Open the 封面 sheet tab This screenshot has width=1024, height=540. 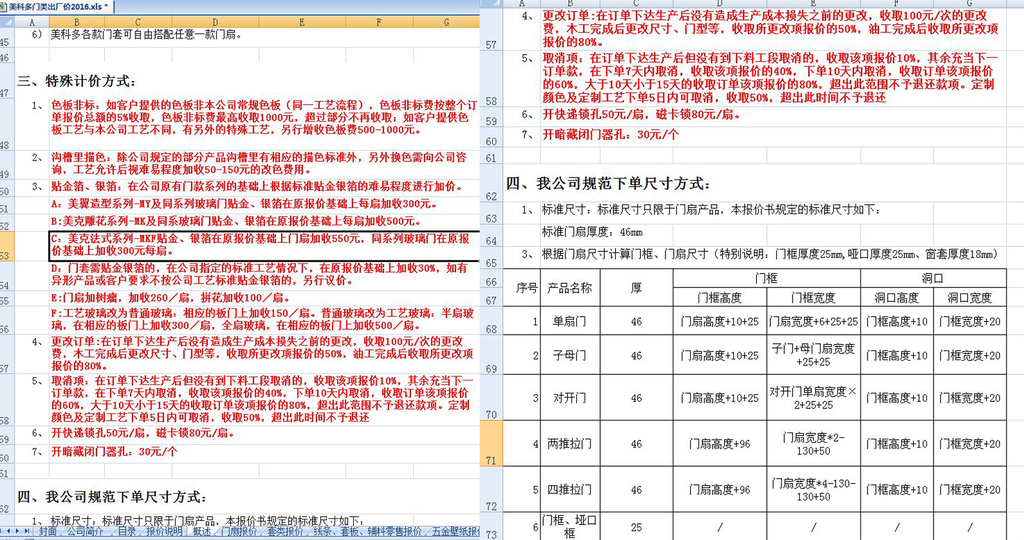pos(47,532)
